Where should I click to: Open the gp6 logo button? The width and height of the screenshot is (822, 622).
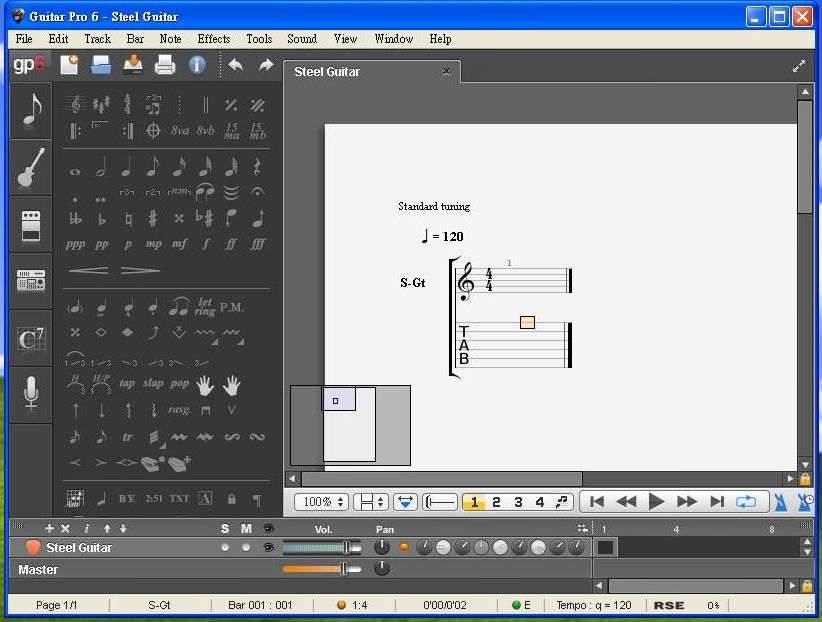[x=29, y=65]
